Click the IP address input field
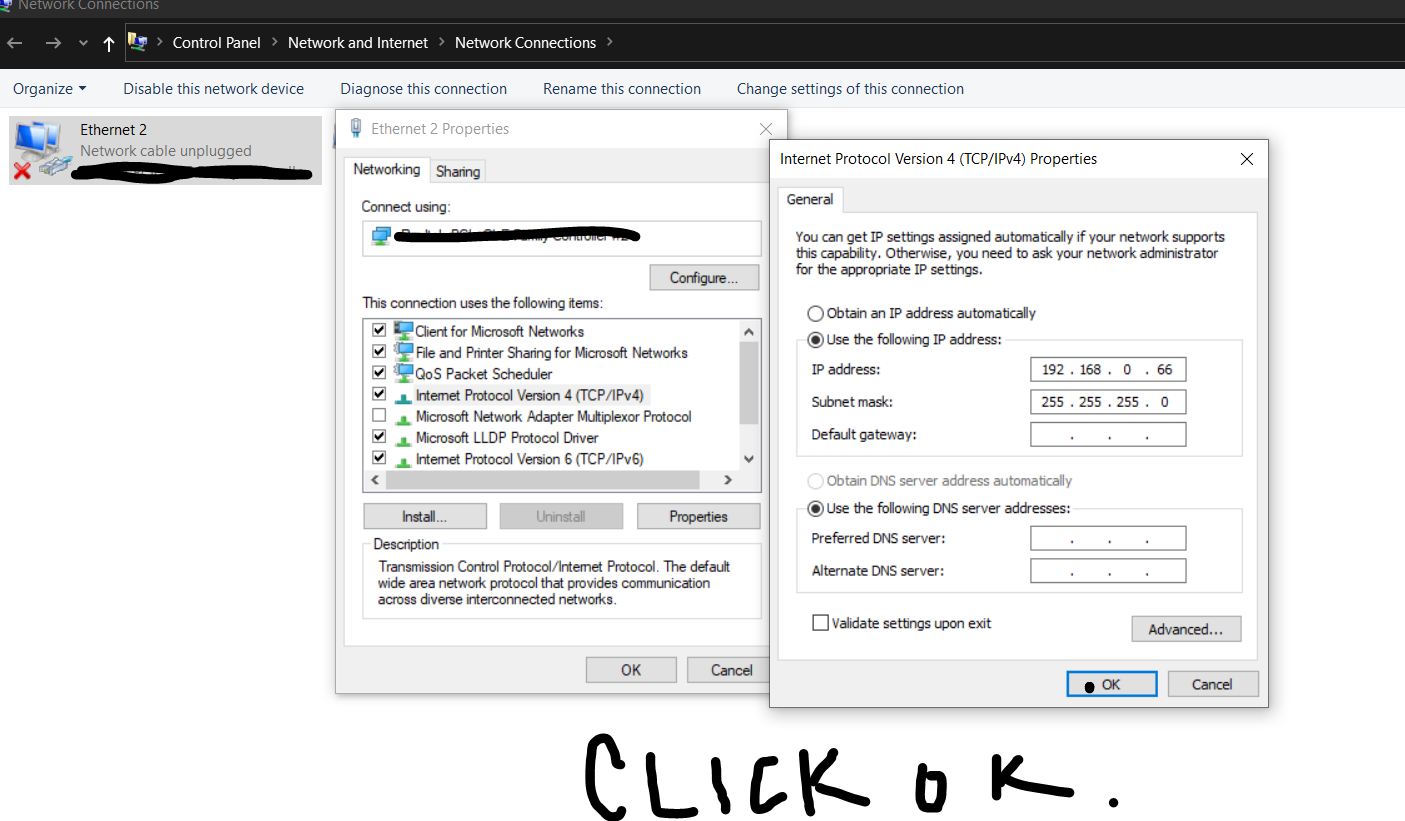This screenshot has width=1405, height=821. (x=1108, y=370)
